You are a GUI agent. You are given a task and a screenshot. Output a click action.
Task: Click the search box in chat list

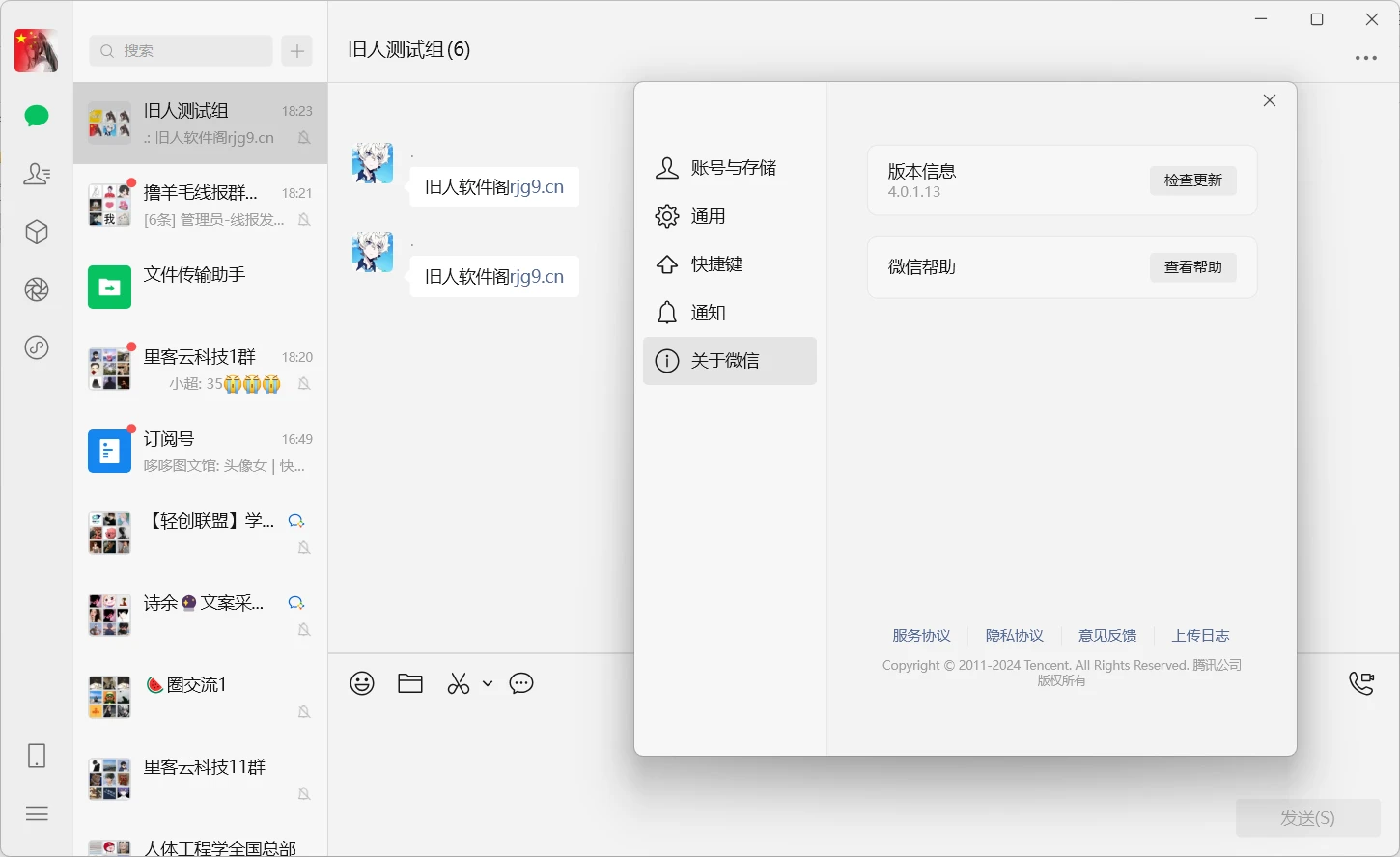pyautogui.click(x=182, y=50)
